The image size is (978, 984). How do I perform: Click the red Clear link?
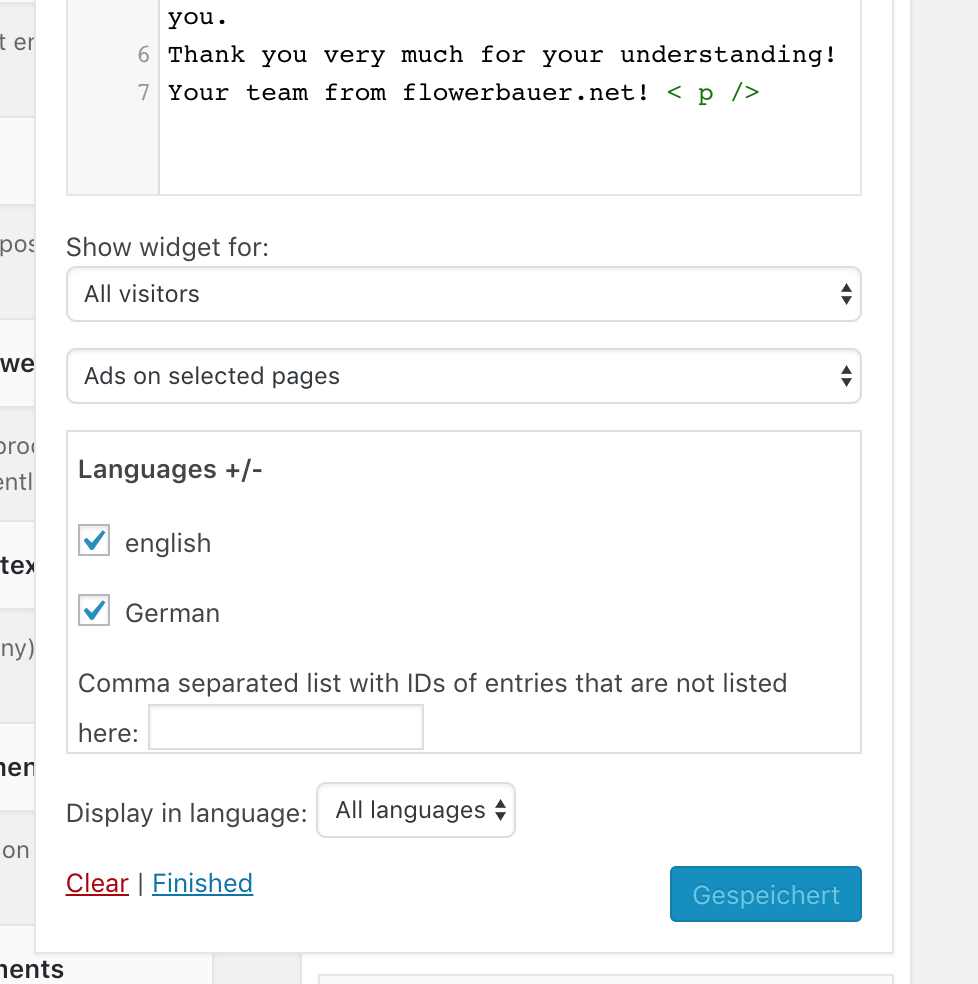97,883
